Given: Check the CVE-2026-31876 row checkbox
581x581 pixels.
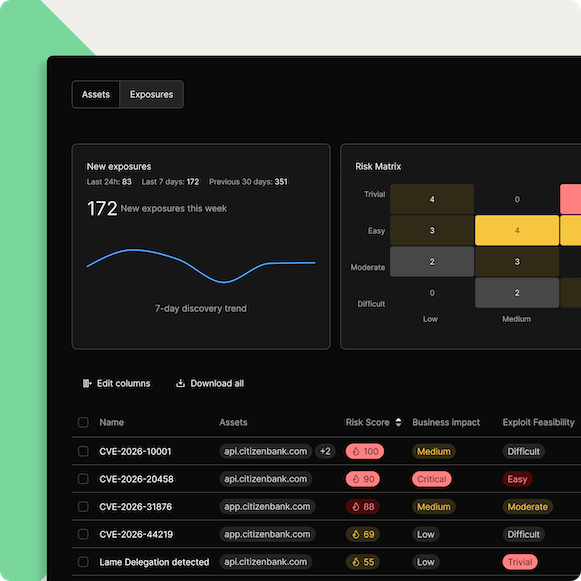Looking at the screenshot, I should tap(83, 507).
